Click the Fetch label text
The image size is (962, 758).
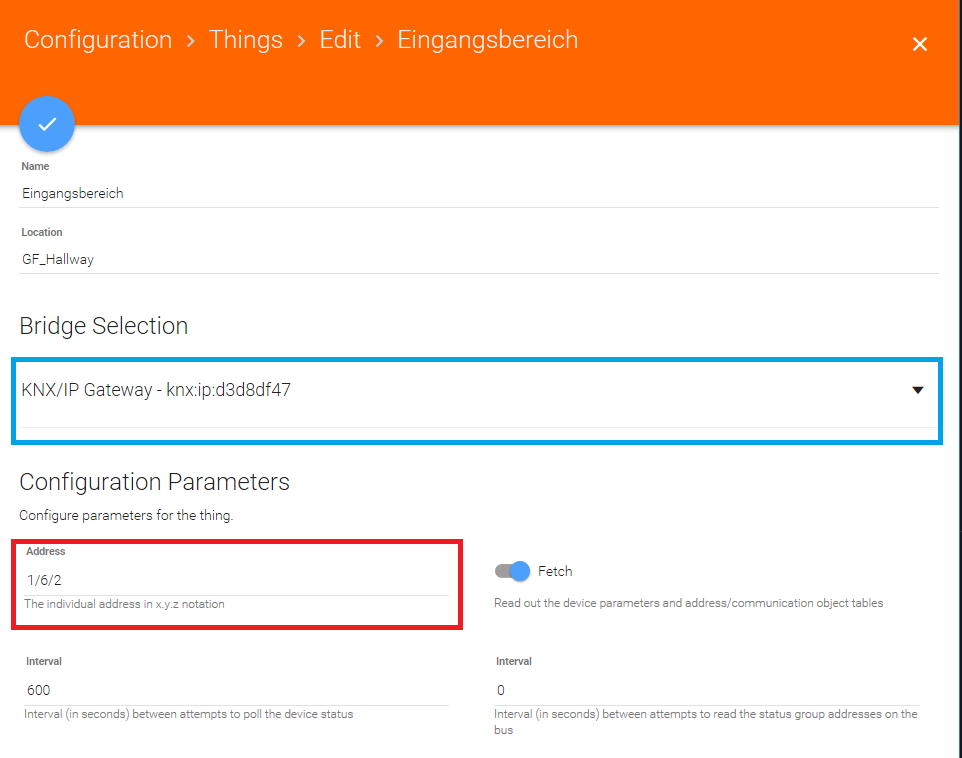pyautogui.click(x=555, y=571)
